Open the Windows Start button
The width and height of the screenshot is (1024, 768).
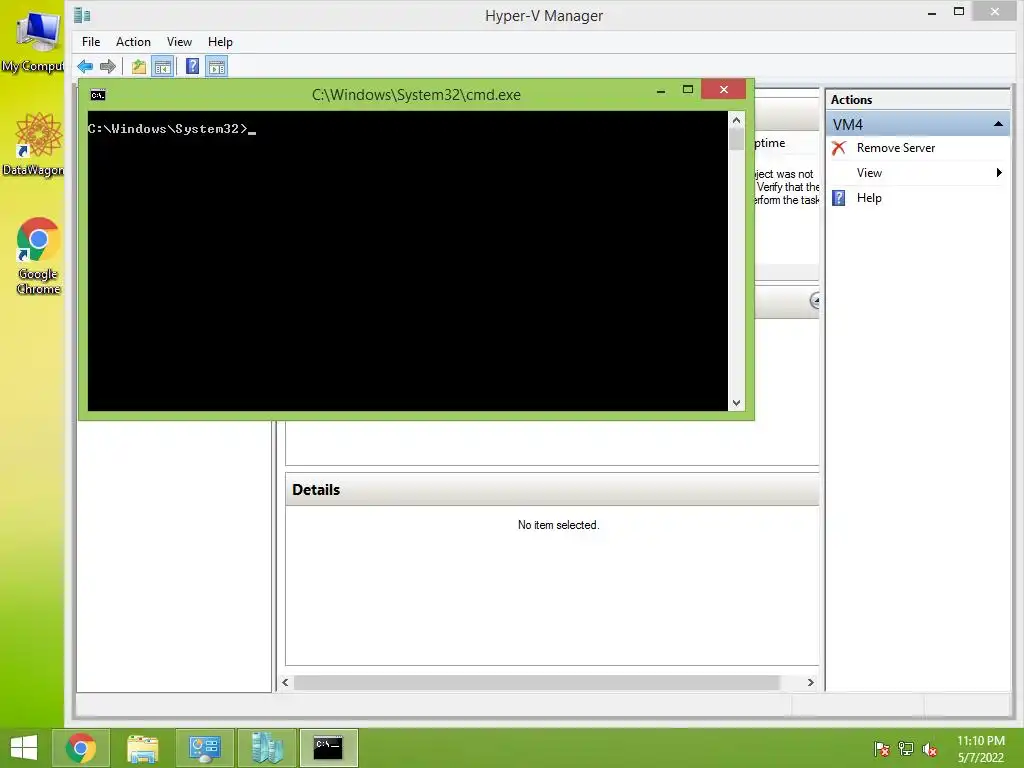(24, 748)
